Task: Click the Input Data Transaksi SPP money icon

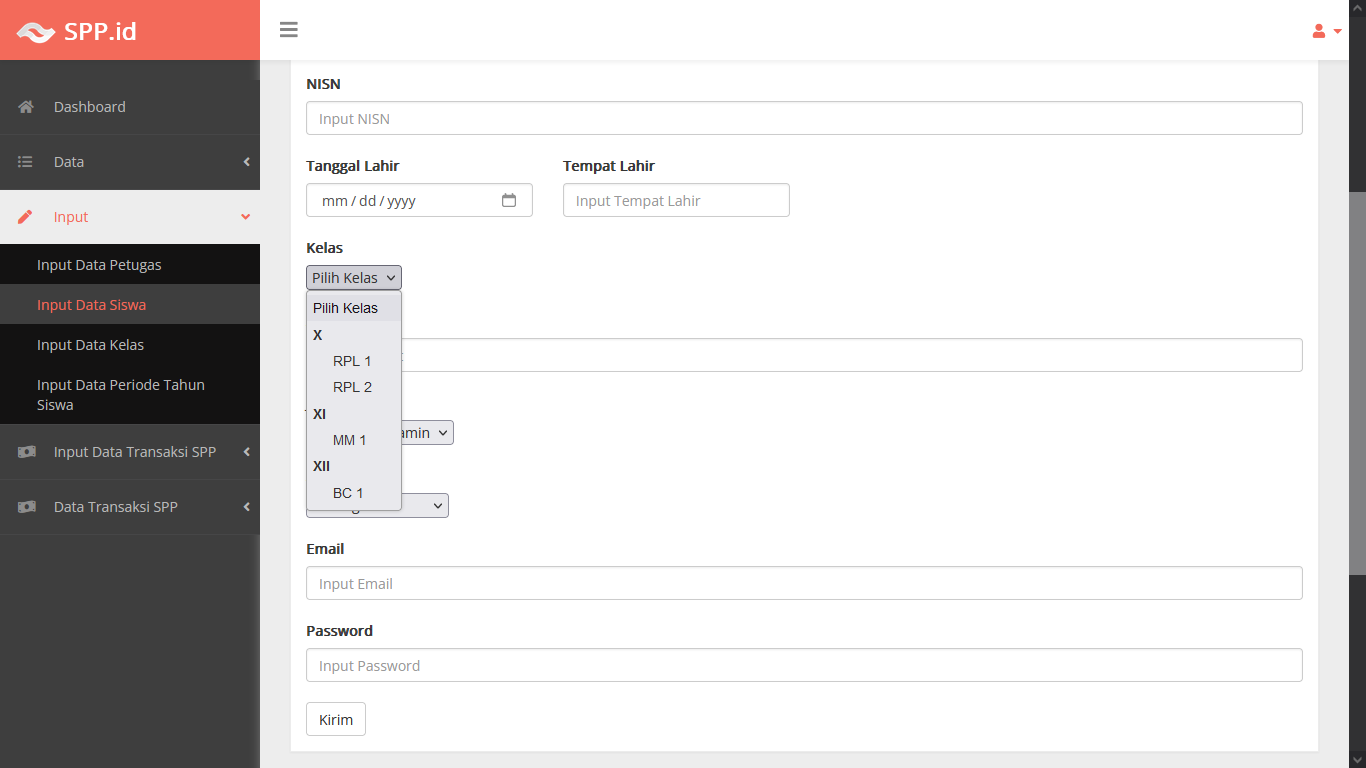Action: tap(26, 452)
